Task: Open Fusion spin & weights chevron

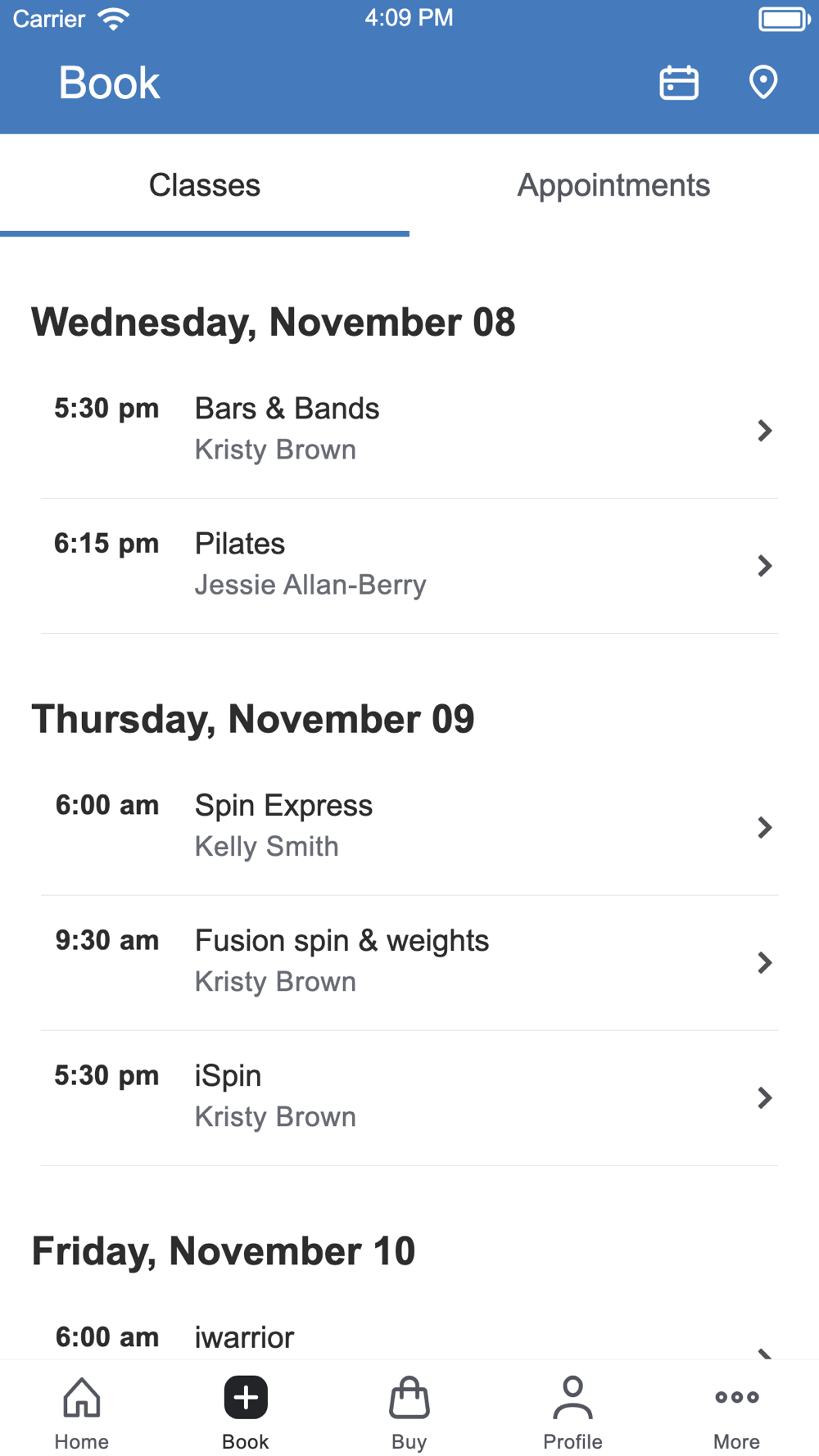Action: tap(765, 963)
